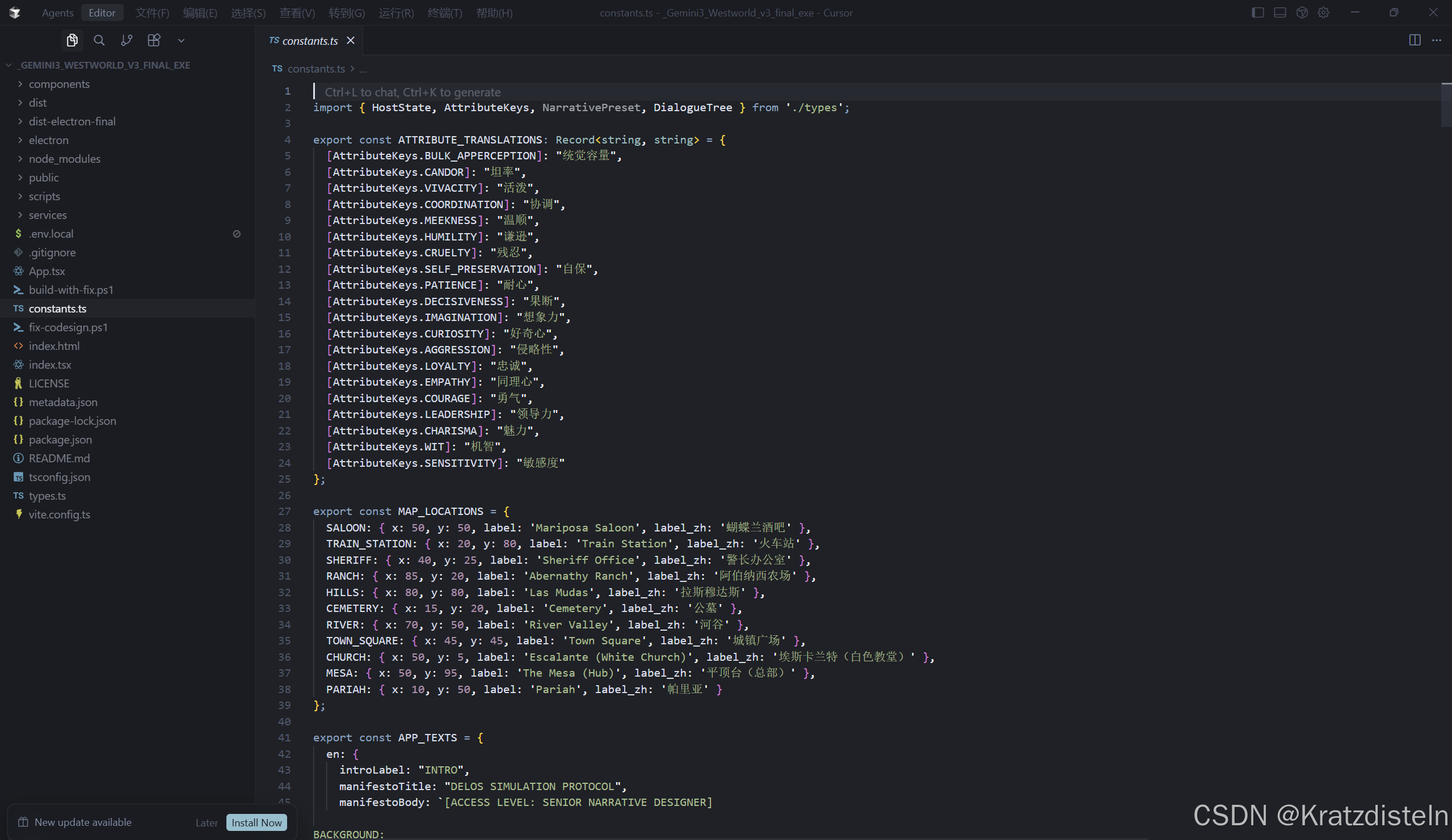Open the Source Control branch icon
This screenshot has width=1452, height=840.
[126, 40]
